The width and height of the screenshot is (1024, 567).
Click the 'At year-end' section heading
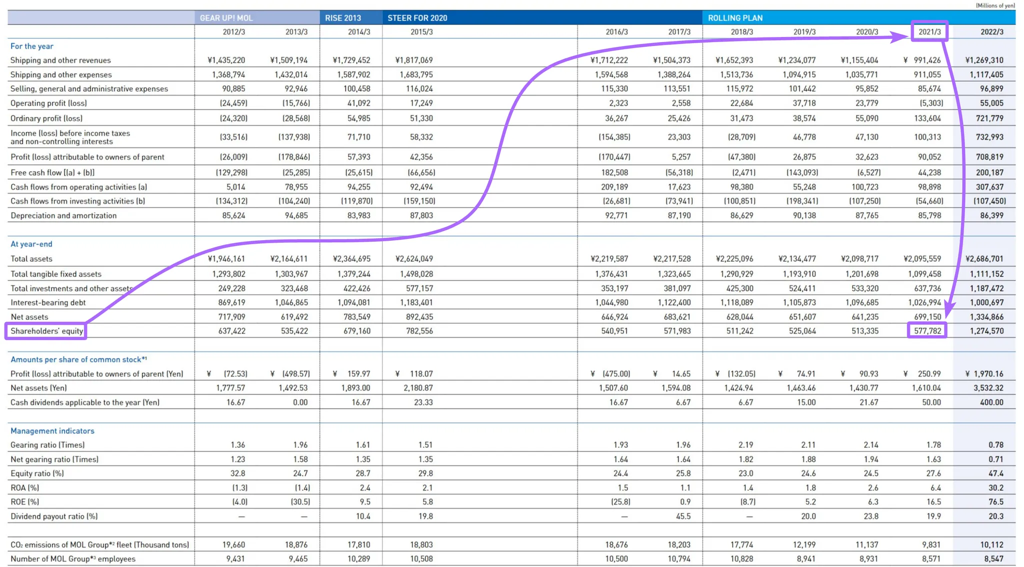click(x=31, y=244)
